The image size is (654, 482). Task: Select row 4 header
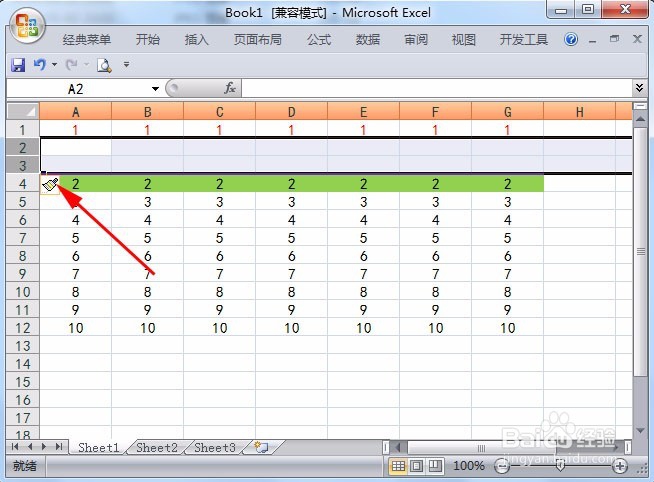tap(23, 184)
